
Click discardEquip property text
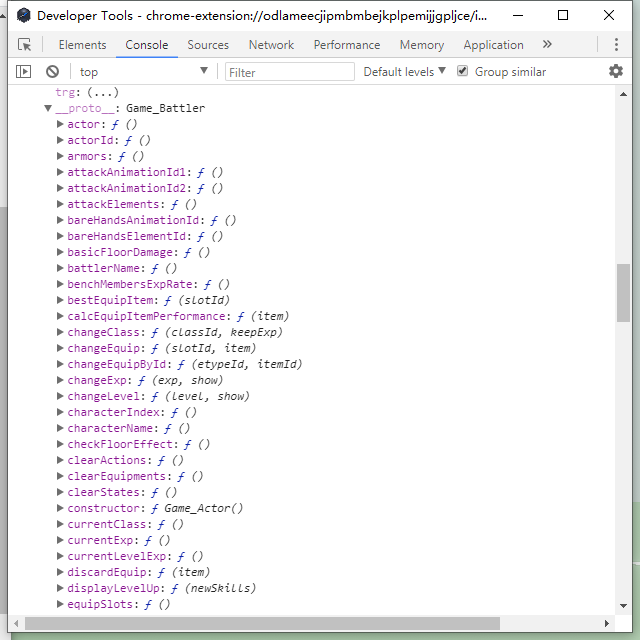pos(107,572)
